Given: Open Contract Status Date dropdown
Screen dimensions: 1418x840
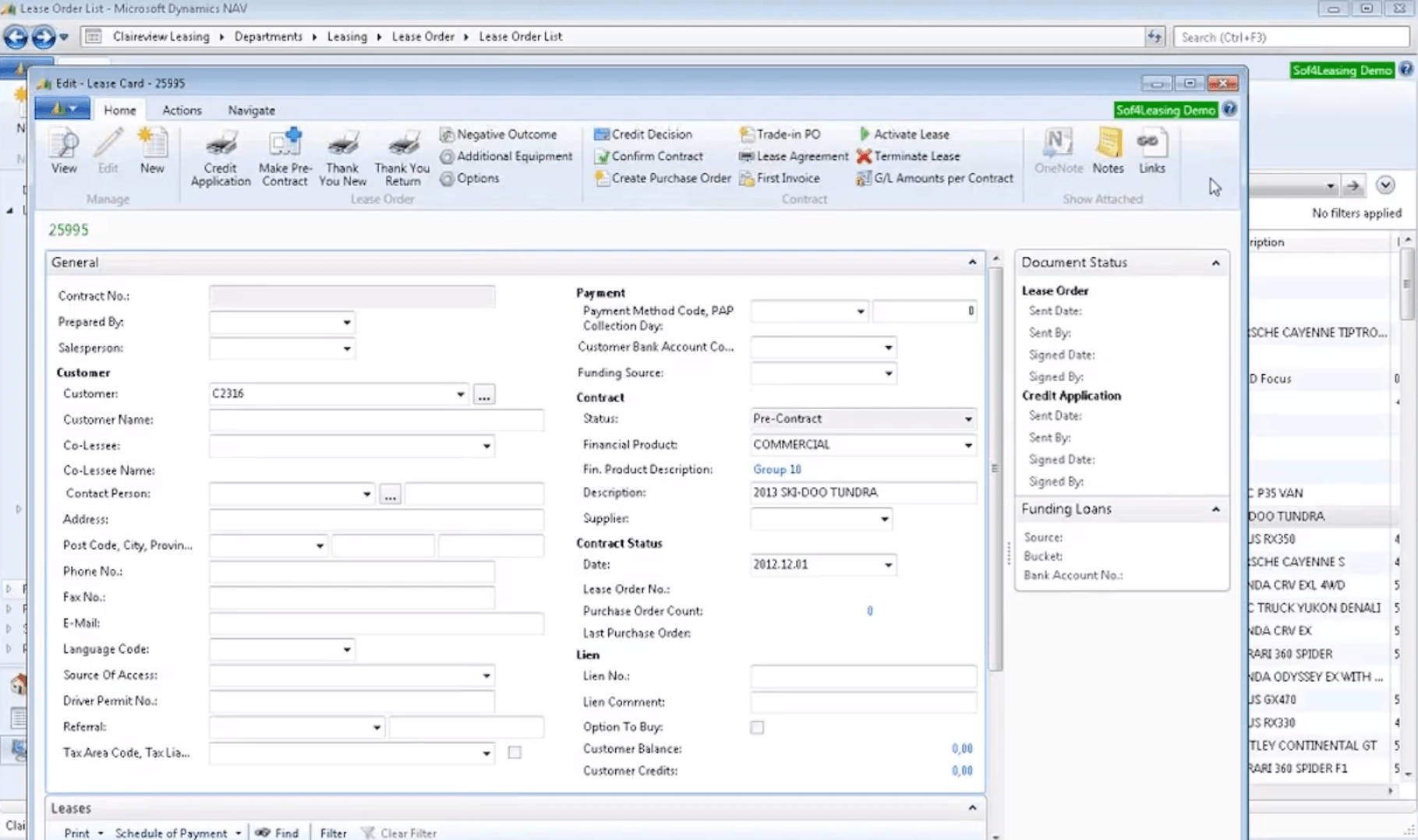Looking at the screenshot, I should click(889, 565).
